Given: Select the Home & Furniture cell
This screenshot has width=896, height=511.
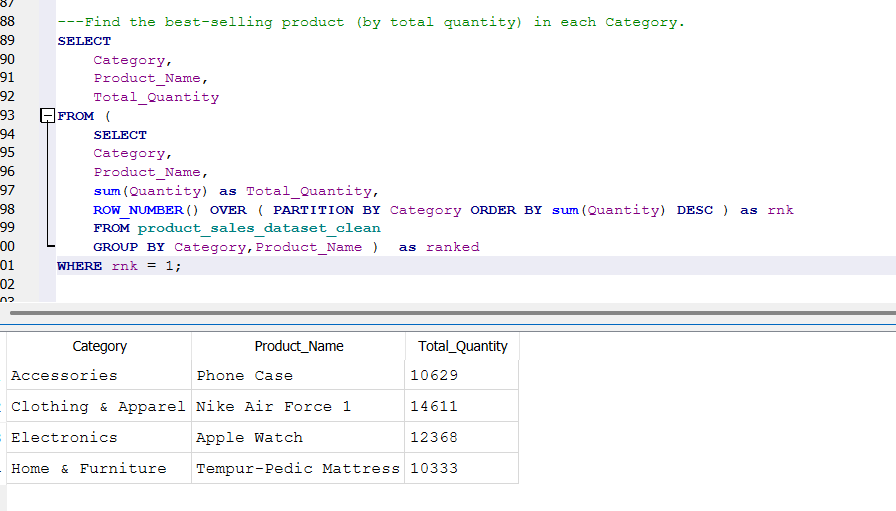Looking at the screenshot, I should pyautogui.click(x=99, y=468).
